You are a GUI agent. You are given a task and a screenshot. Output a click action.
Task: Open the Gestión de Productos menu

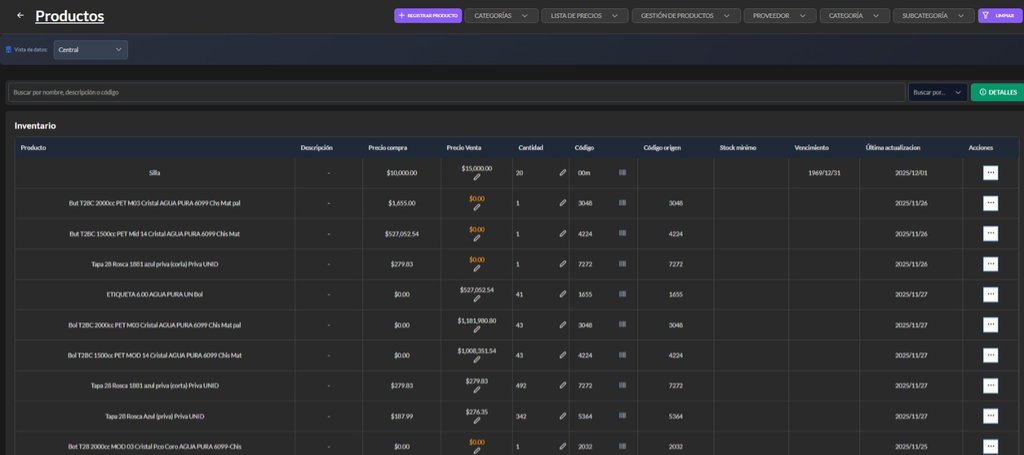[x=686, y=16]
